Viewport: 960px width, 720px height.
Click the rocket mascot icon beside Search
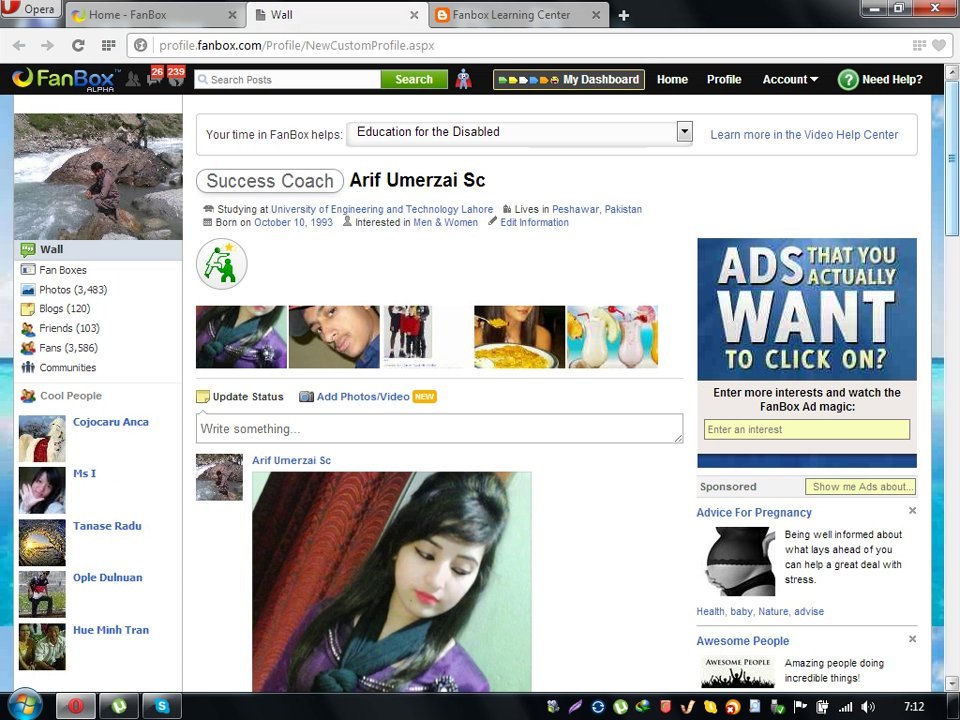(x=464, y=79)
